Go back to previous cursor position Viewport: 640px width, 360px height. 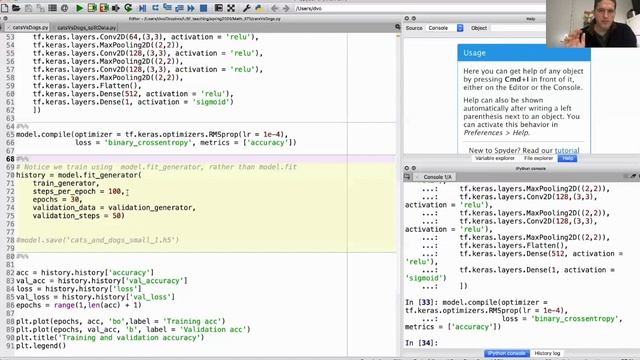click(274, 8)
